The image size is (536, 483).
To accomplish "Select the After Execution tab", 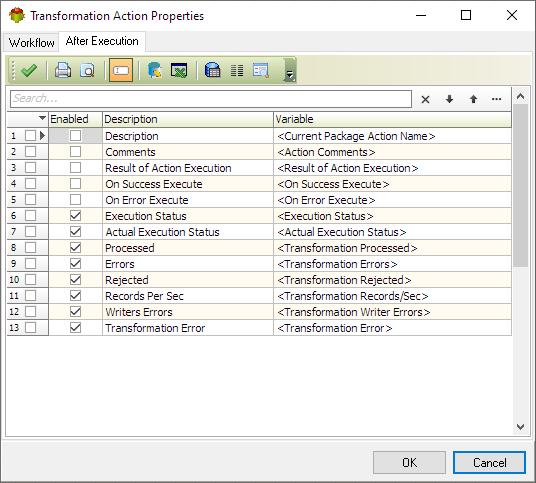I will tap(102, 41).
